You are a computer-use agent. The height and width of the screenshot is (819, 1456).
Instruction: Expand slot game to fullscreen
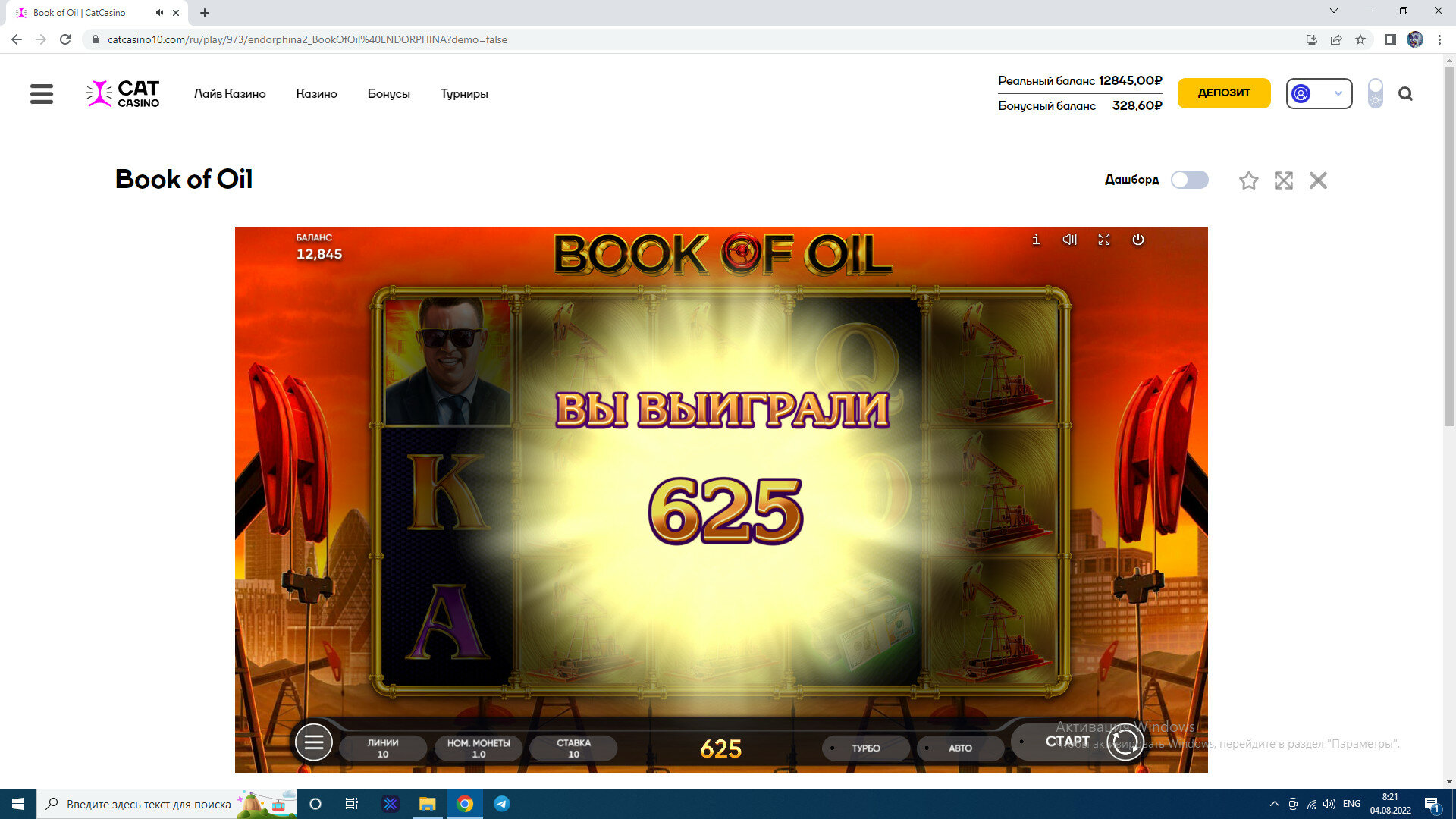point(1104,240)
